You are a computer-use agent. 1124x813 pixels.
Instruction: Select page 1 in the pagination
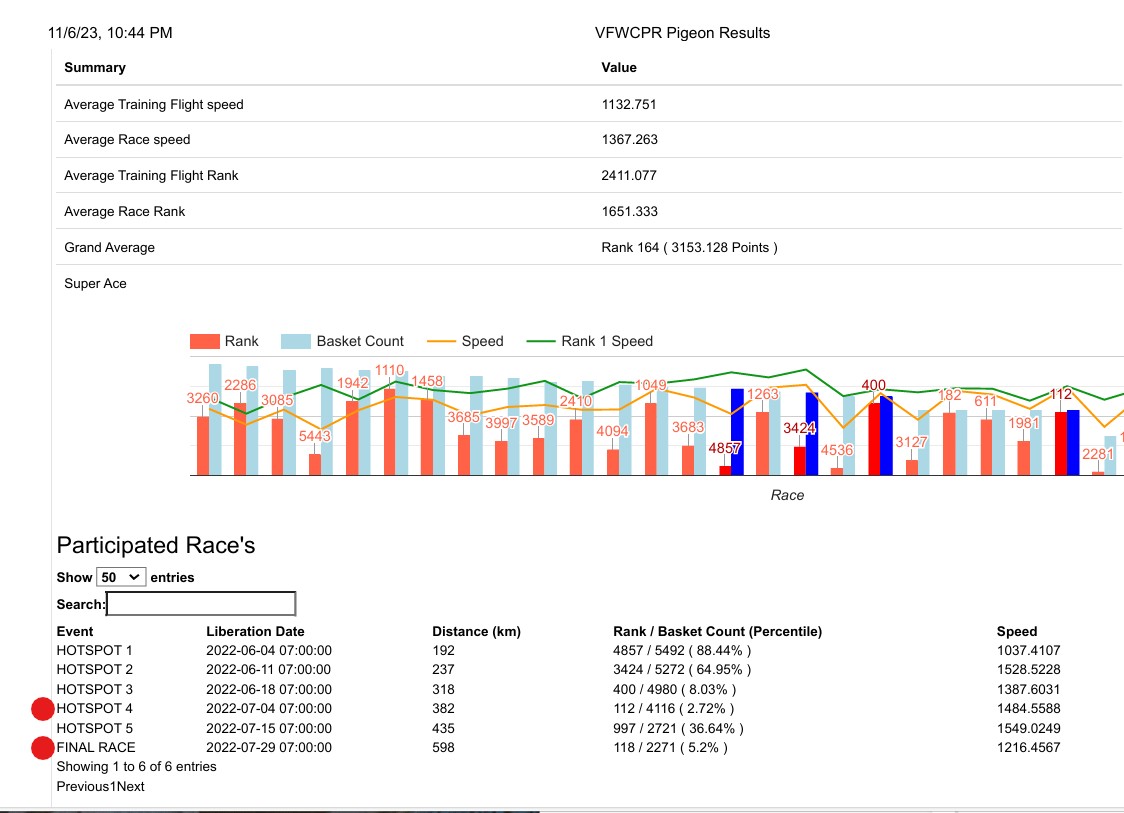pos(113,786)
